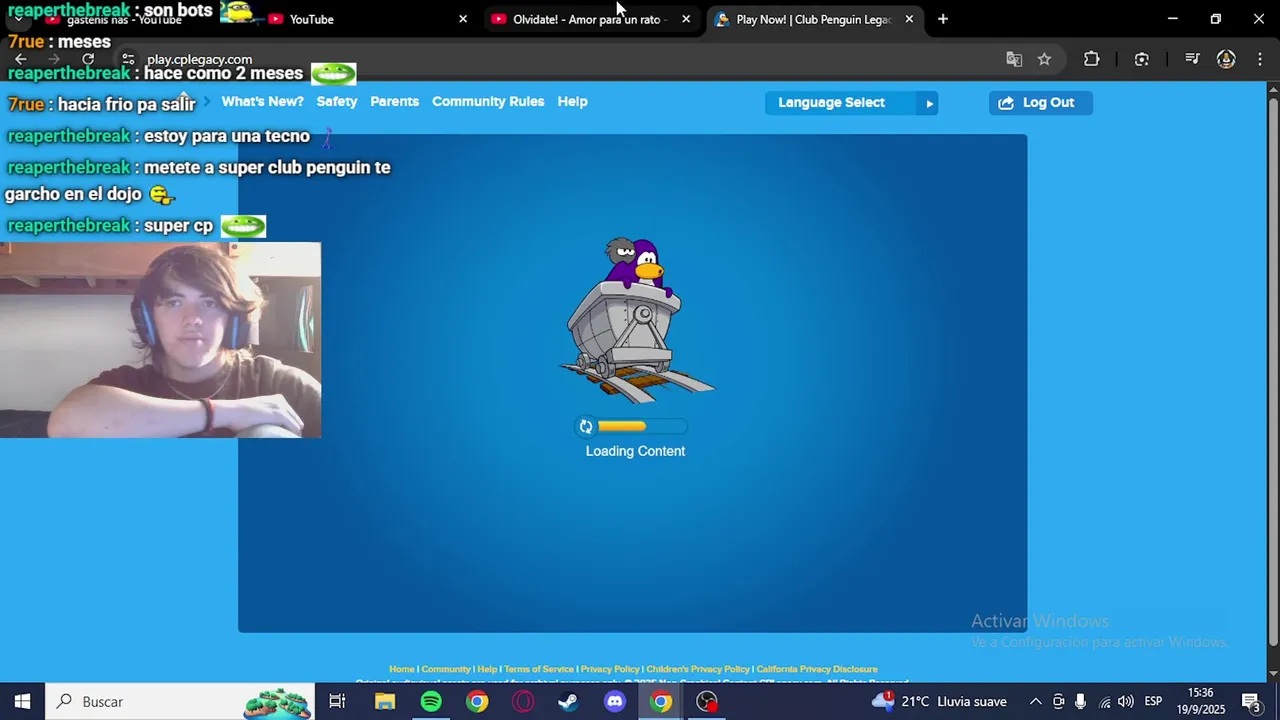
Task: Open Discord from the taskbar
Action: point(615,702)
